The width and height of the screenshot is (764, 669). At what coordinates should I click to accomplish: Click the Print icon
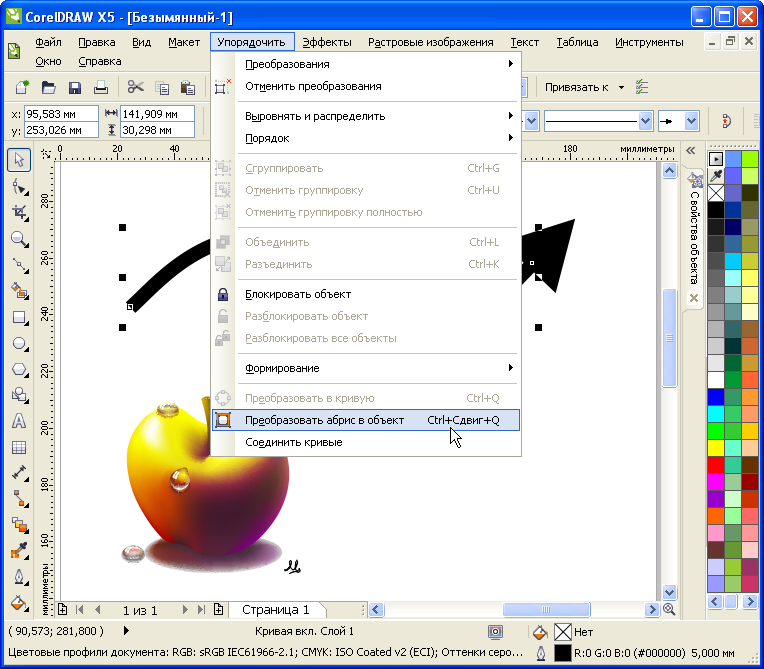click(x=101, y=88)
